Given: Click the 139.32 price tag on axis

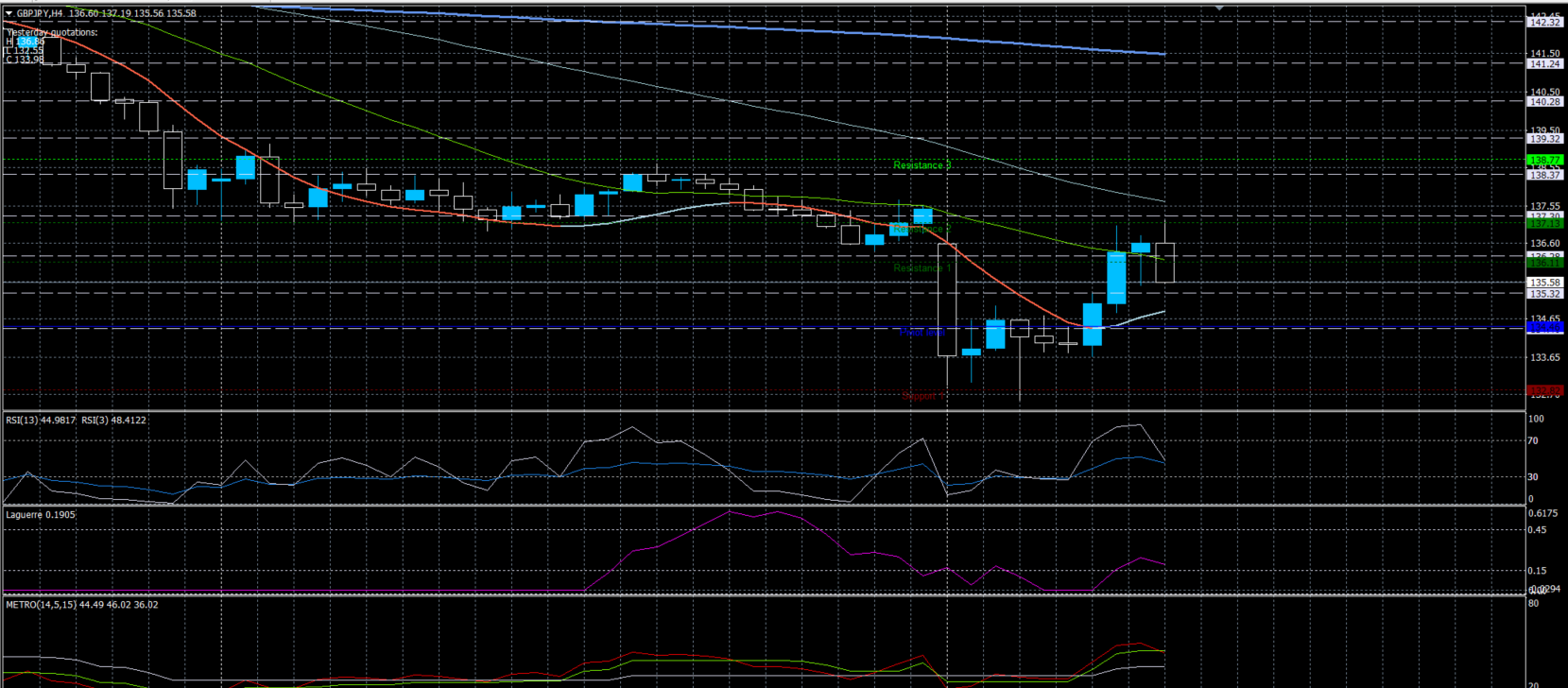Looking at the screenshot, I should (1545, 139).
